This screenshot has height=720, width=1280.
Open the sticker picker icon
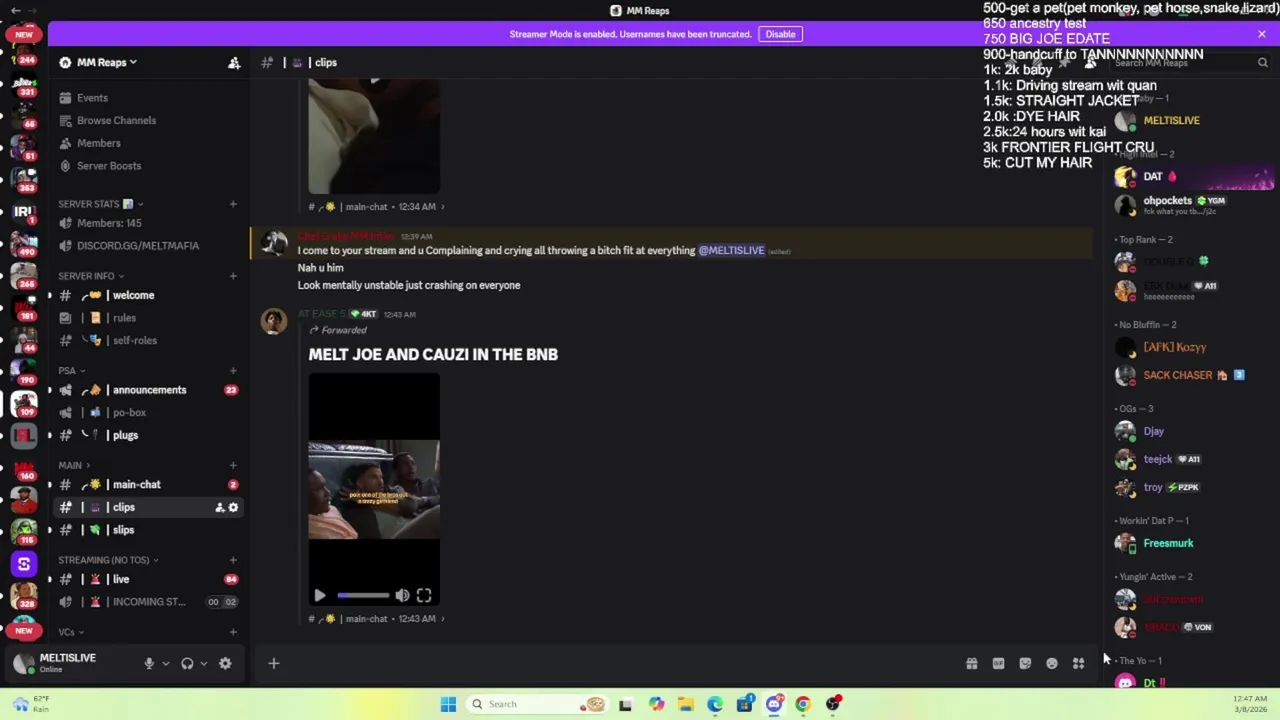pos(1025,663)
